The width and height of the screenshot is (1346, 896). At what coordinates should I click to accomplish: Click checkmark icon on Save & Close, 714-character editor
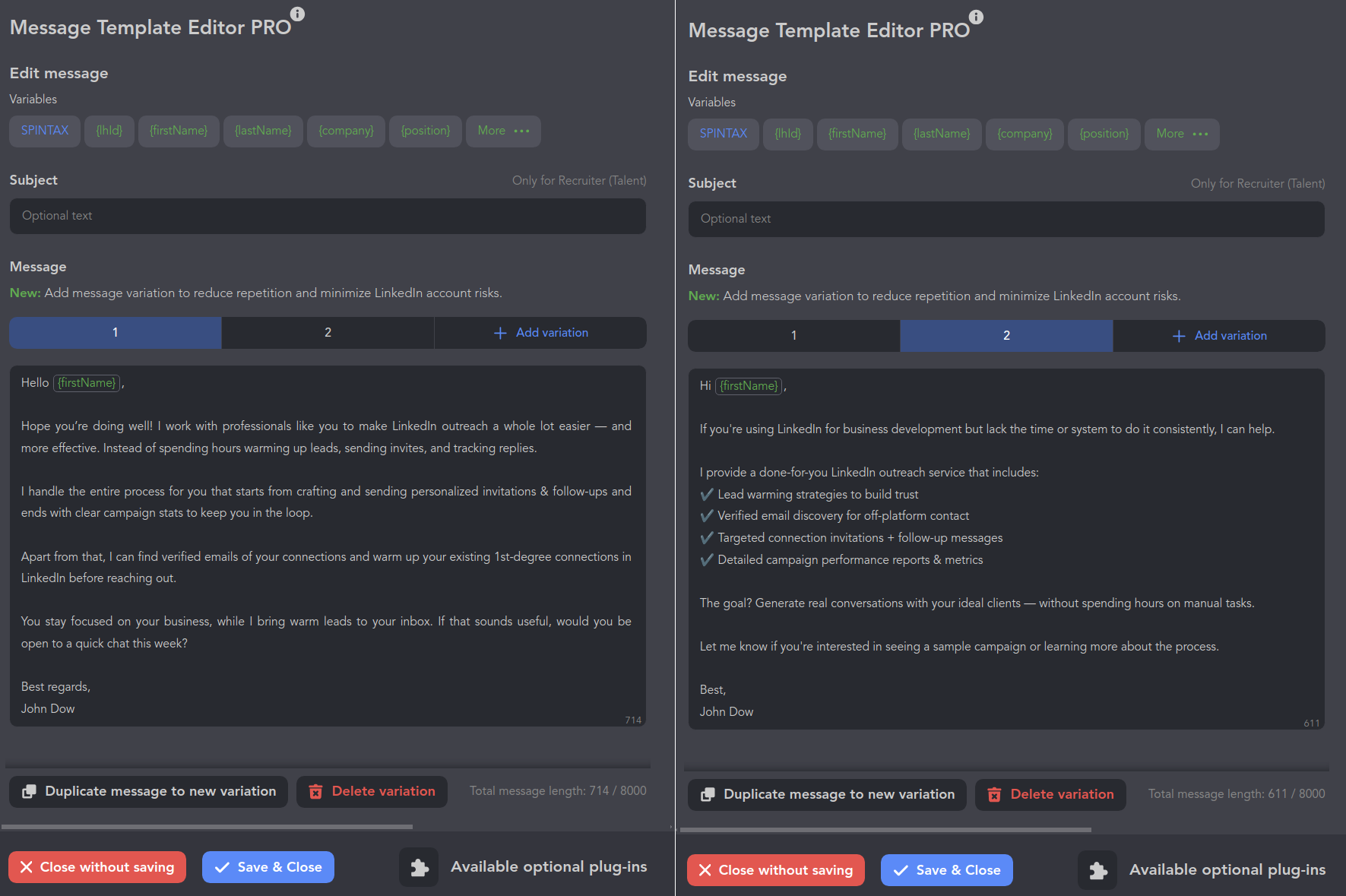pos(222,867)
